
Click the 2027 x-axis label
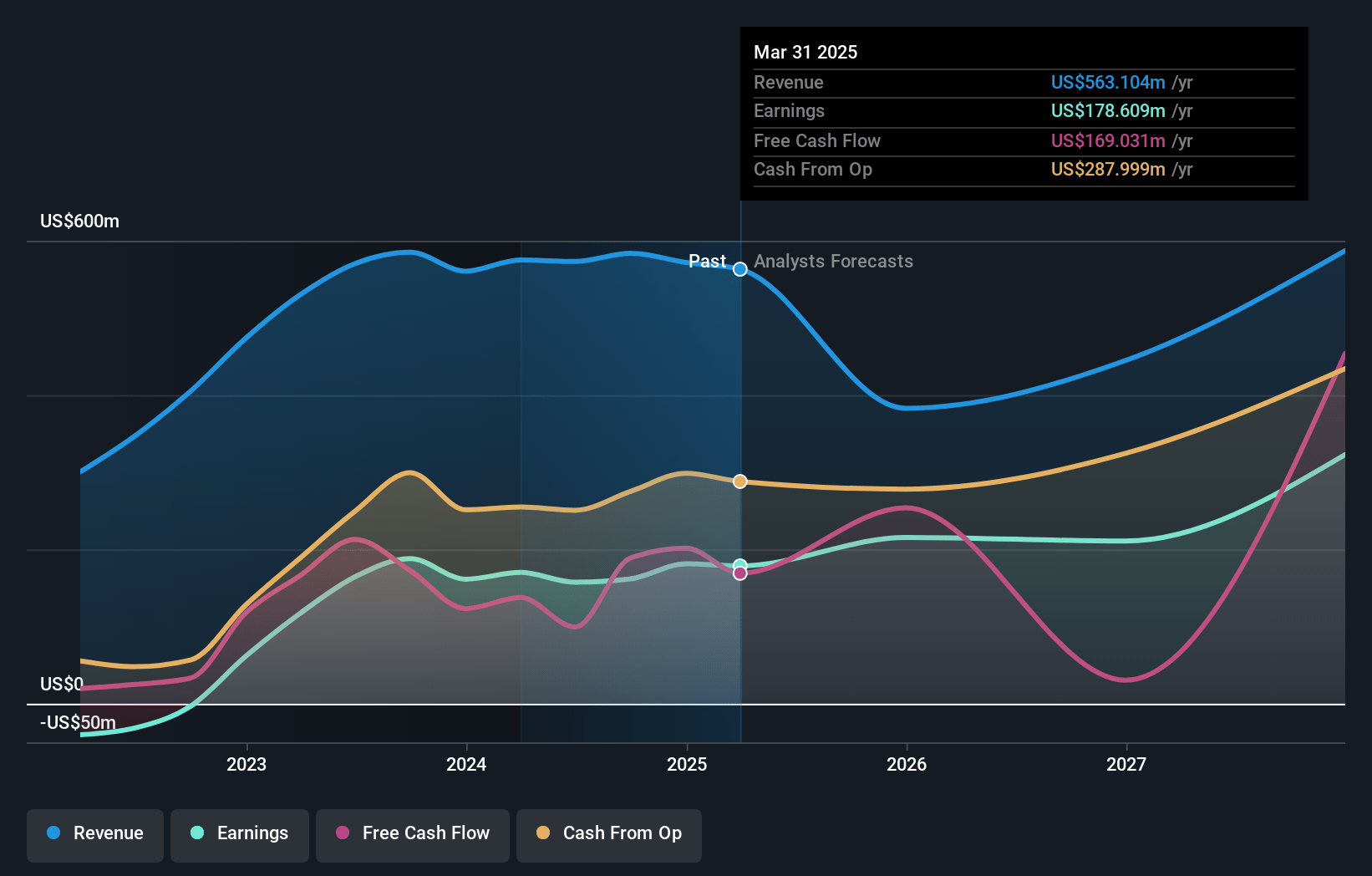[x=1126, y=764]
